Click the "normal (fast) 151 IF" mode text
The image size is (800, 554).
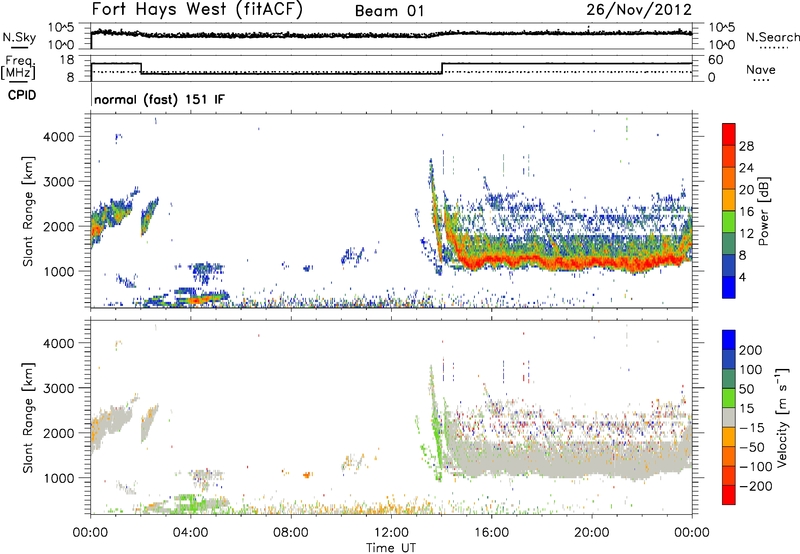click(159, 99)
